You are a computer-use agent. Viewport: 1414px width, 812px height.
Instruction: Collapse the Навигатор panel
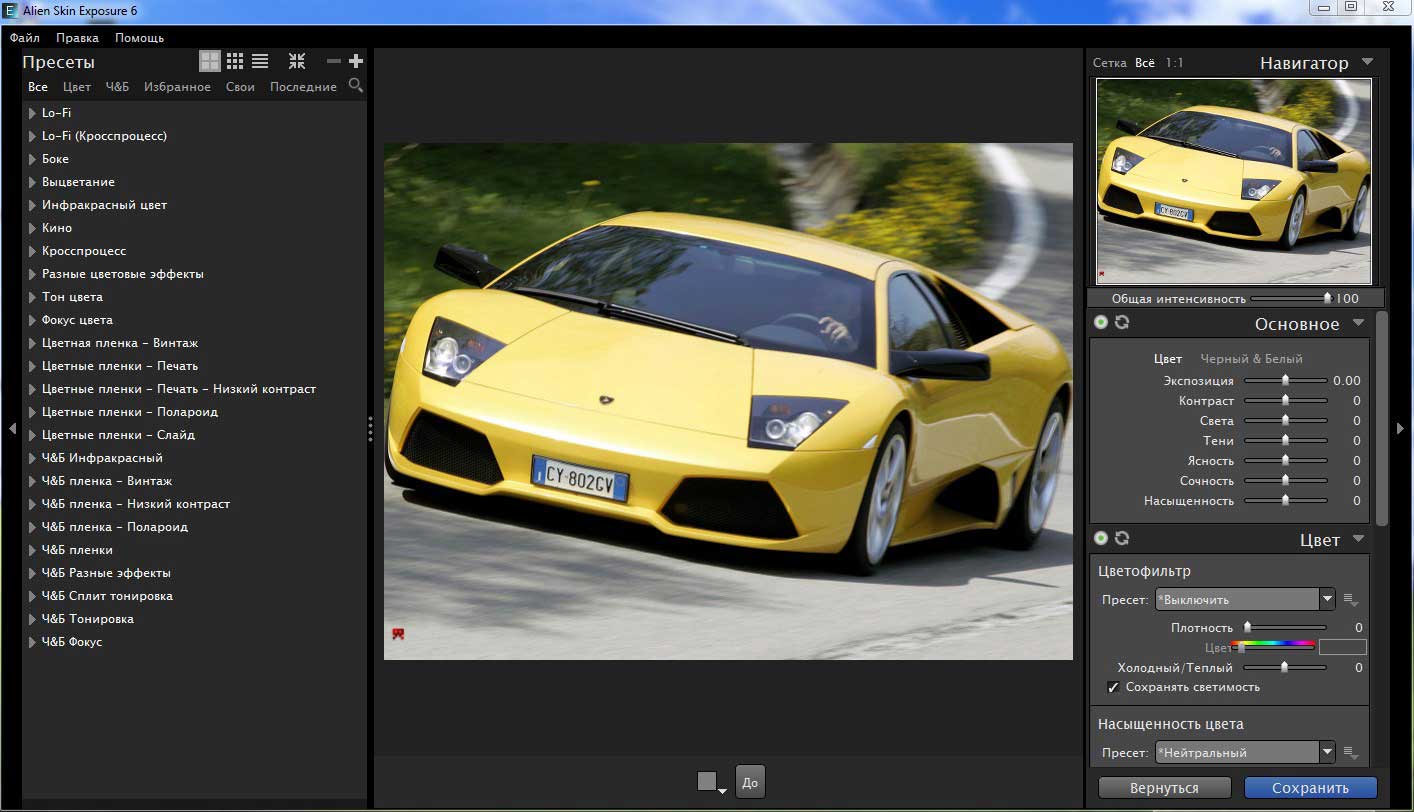(1368, 62)
